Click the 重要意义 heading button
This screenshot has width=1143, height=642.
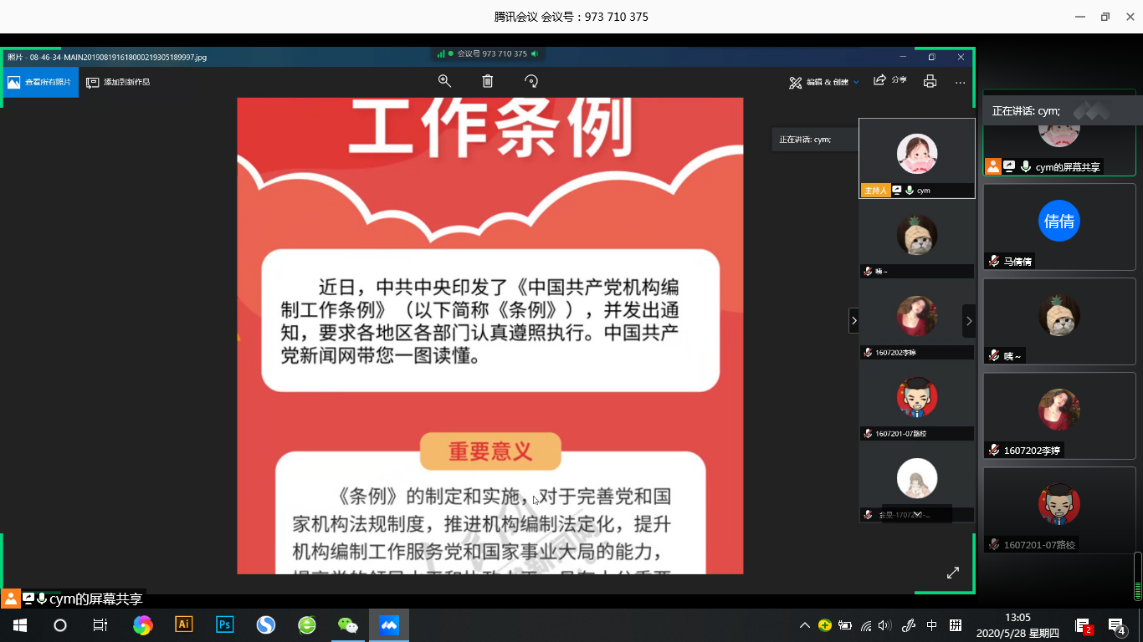490,451
